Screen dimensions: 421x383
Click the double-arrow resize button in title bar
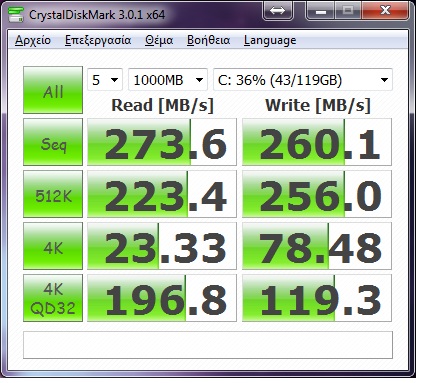[278, 10]
